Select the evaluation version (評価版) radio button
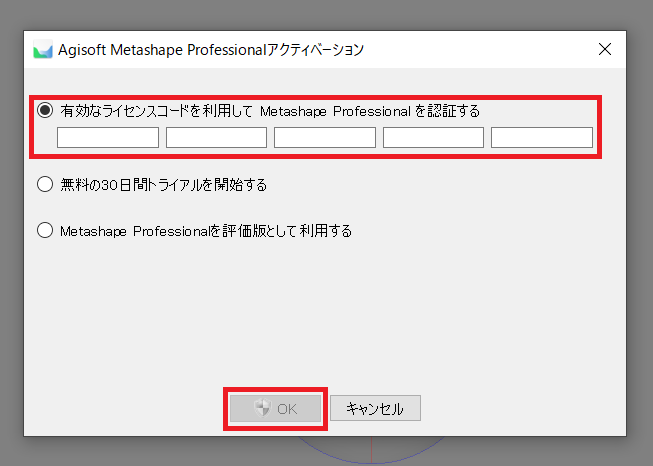The height and width of the screenshot is (466, 653). point(45,230)
